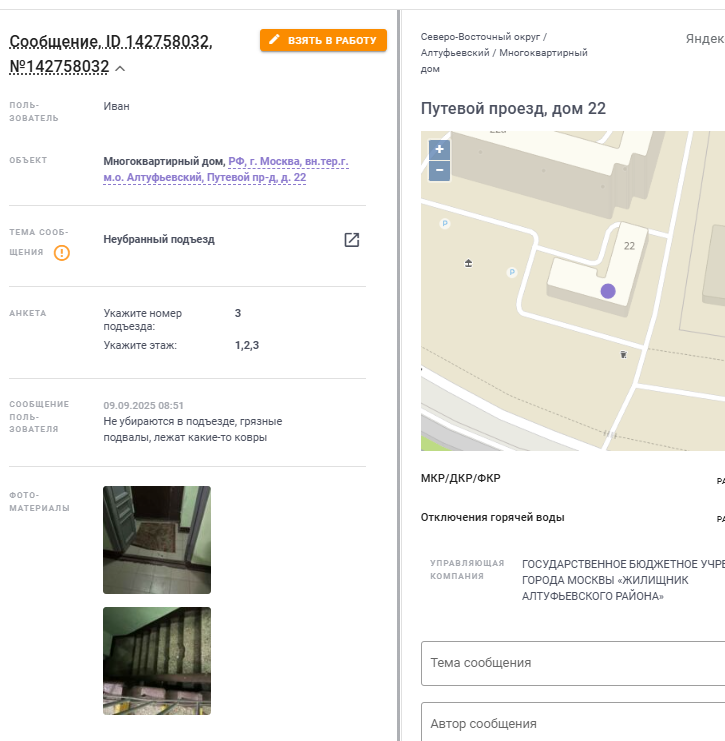Image resolution: width=725 pixels, height=741 pixels.
Task: Click orange warning icon near 'Тема сообщения'
Action: 61,253
